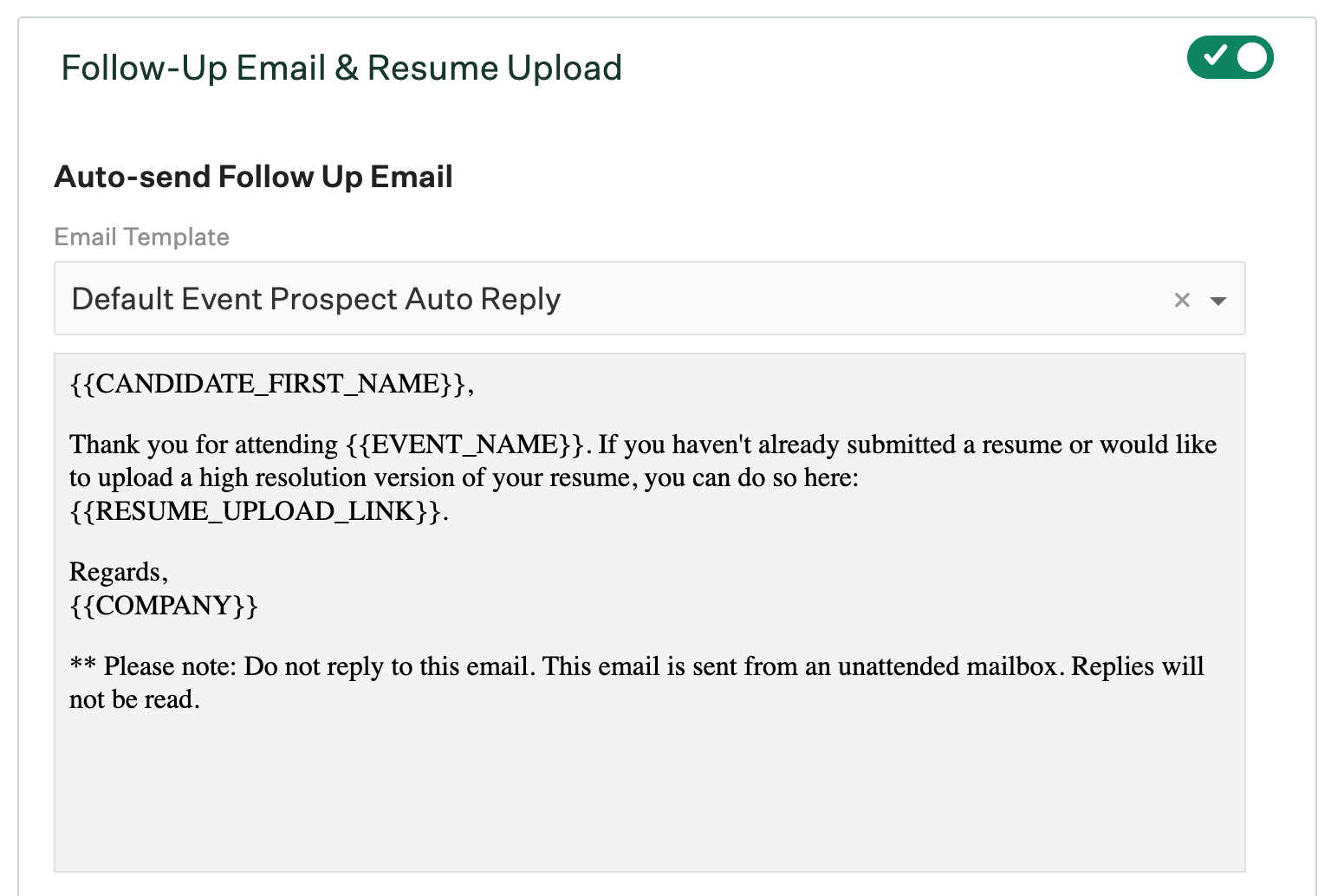Expand the Email Template dropdown arrow
The image size is (1331, 896).
click(x=1218, y=301)
